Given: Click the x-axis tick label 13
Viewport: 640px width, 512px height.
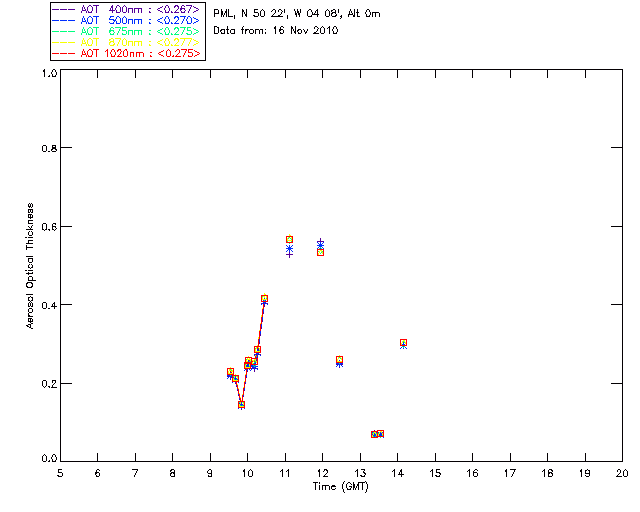Looking at the screenshot, I should [x=360, y=474].
